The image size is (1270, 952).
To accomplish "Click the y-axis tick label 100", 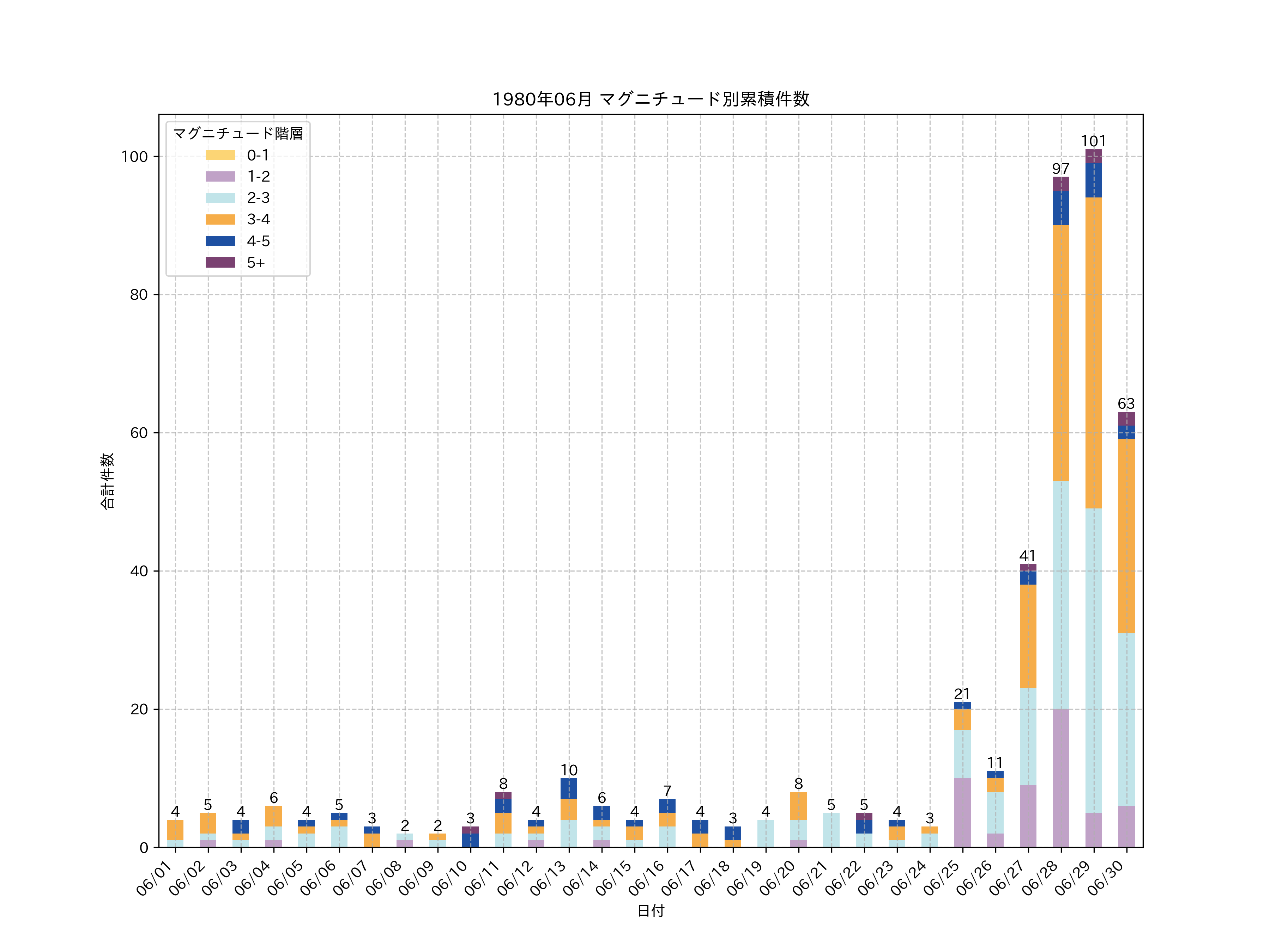I will click(x=134, y=157).
